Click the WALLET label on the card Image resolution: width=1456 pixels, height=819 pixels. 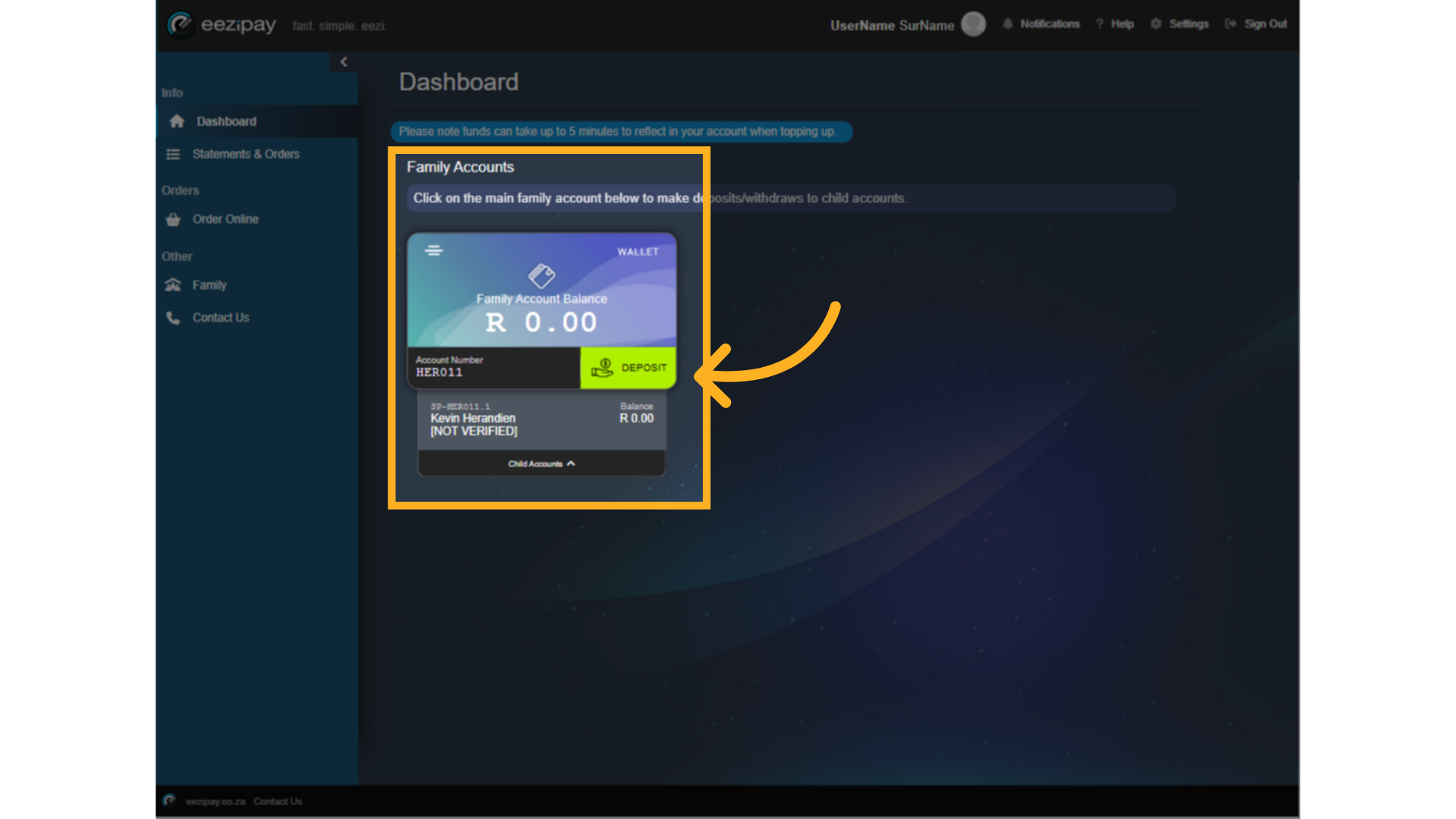638,252
